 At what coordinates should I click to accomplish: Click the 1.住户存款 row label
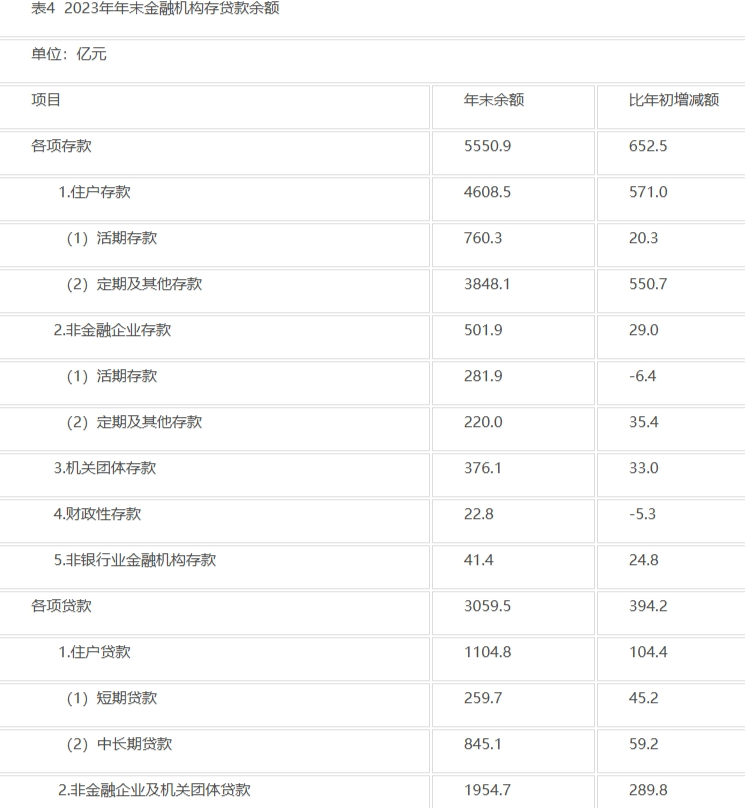[94, 192]
